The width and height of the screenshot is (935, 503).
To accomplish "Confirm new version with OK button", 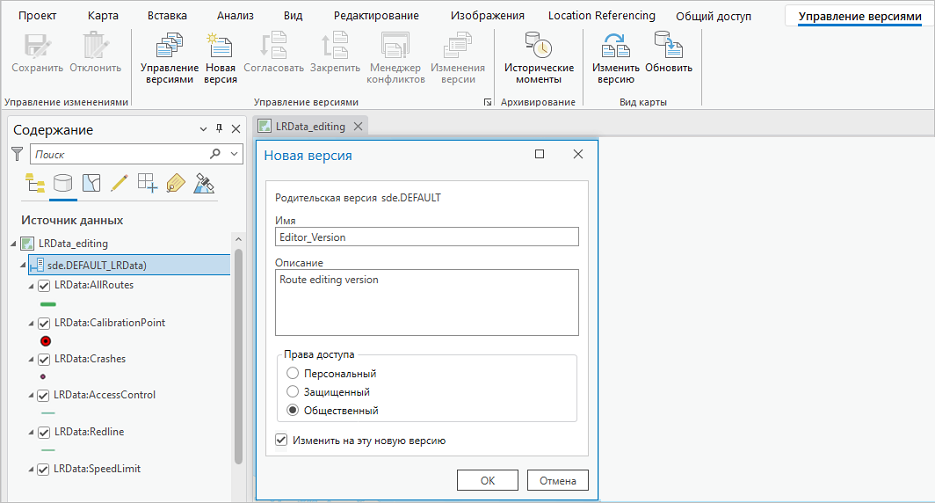I will tap(487, 480).
